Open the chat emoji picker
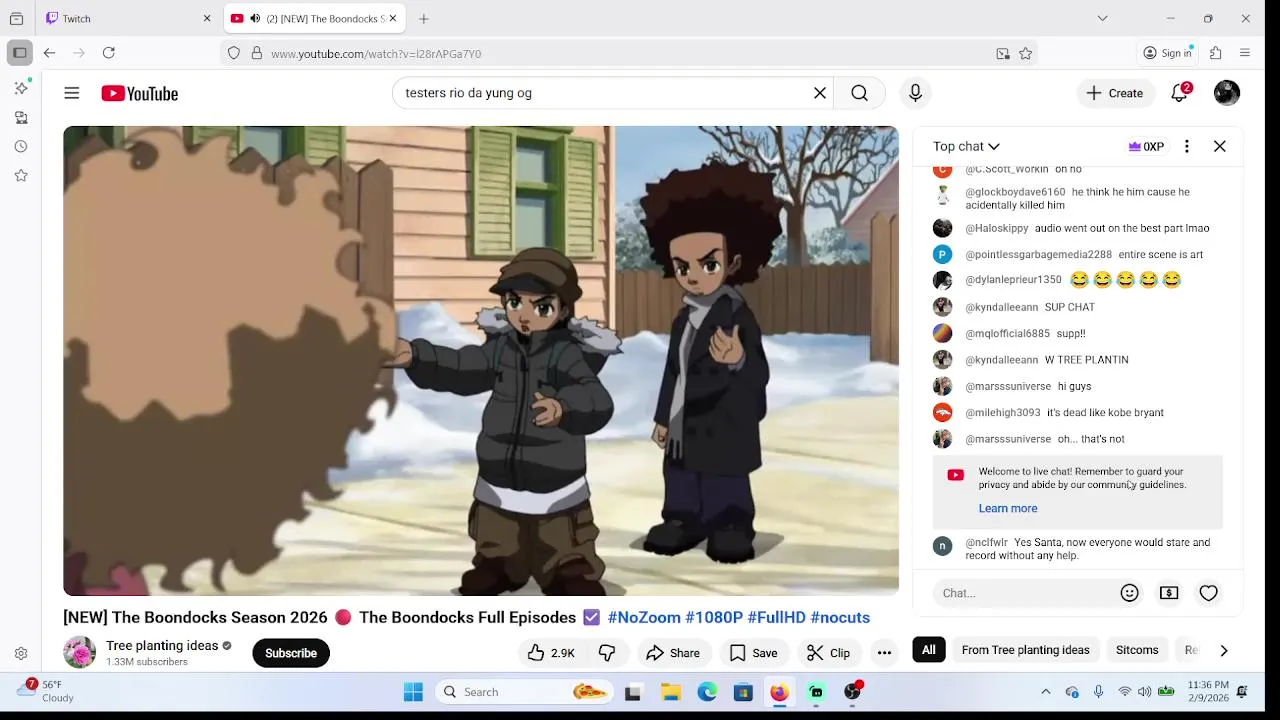This screenshot has height=720, width=1280. click(1130, 593)
